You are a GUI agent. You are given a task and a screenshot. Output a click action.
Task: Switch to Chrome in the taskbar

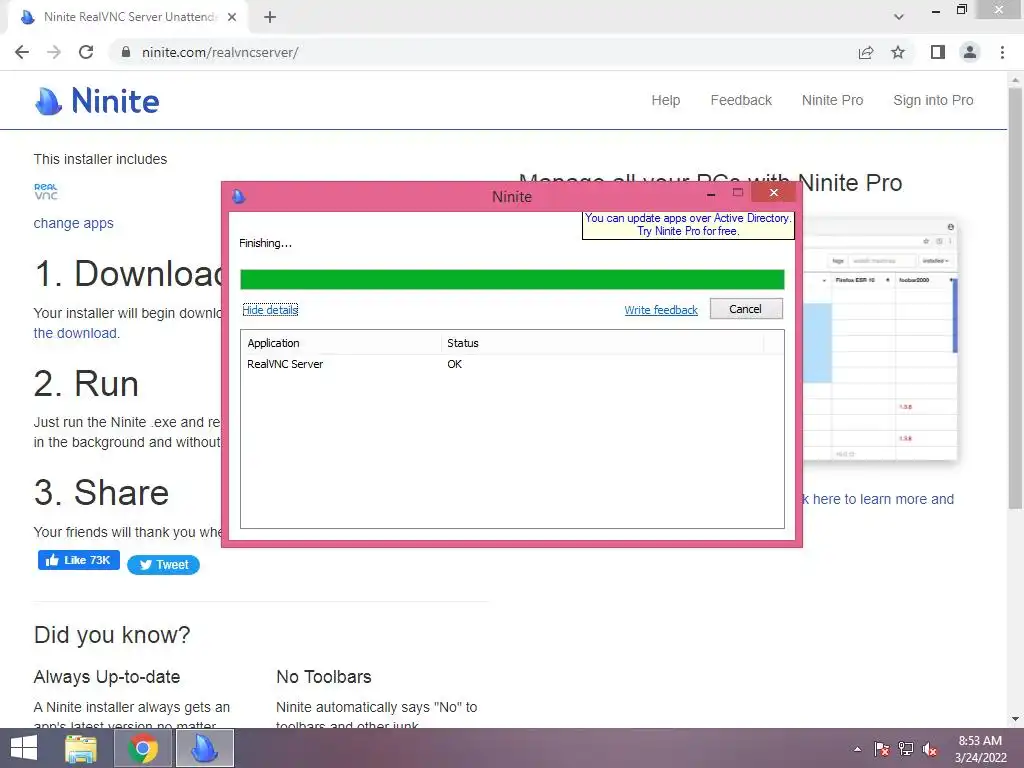point(143,748)
